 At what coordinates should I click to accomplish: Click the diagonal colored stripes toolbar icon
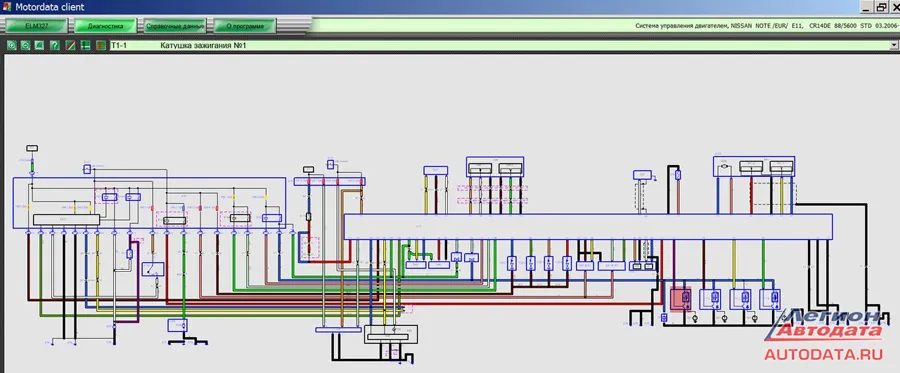[x=70, y=45]
